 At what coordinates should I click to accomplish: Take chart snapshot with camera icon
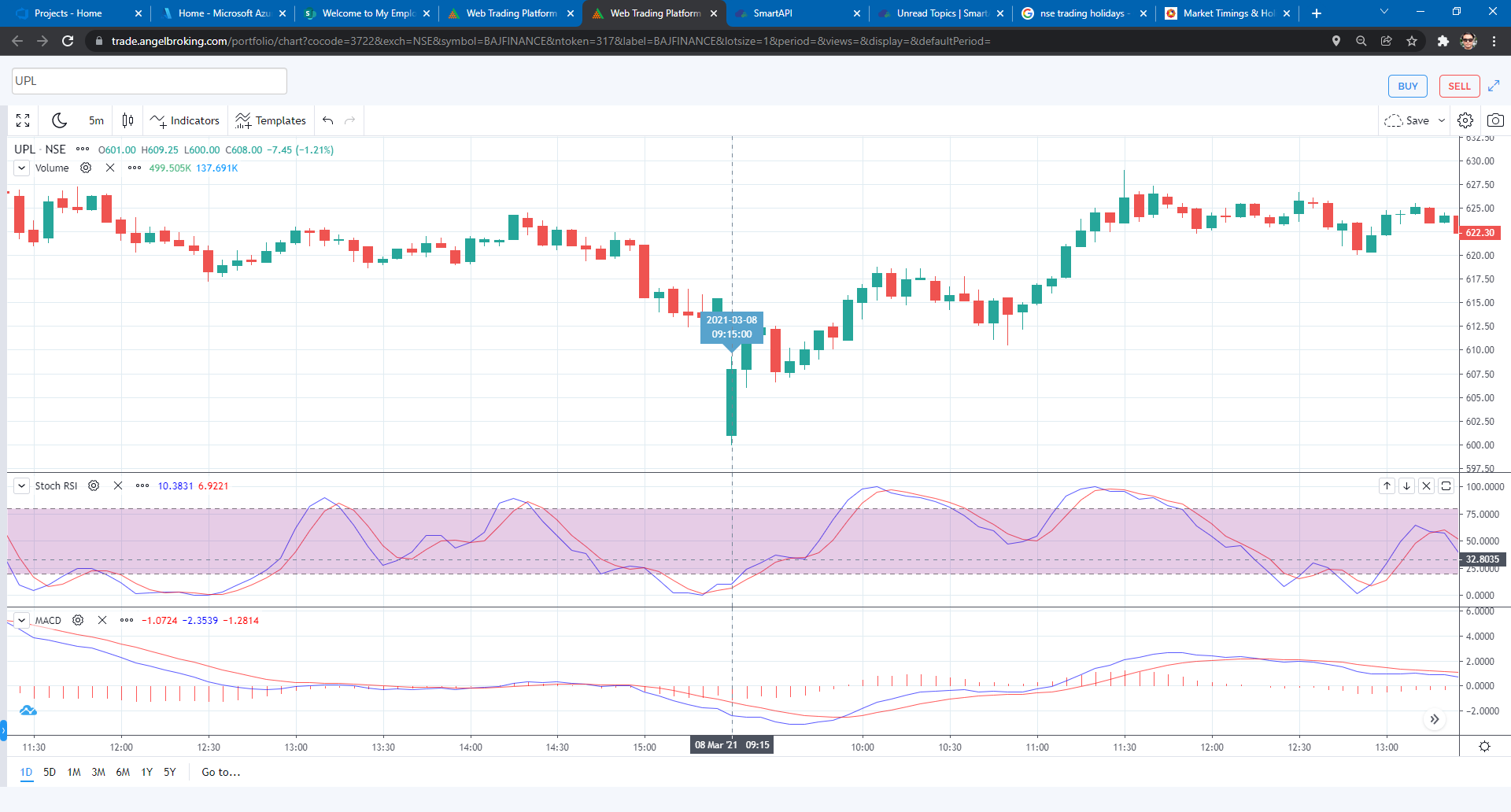pyautogui.click(x=1495, y=120)
